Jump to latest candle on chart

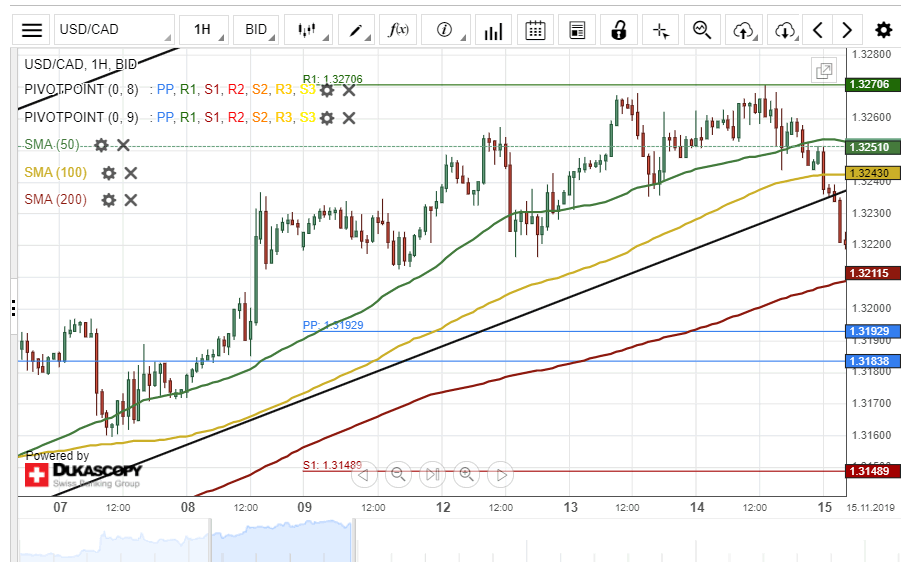pyautogui.click(x=501, y=474)
